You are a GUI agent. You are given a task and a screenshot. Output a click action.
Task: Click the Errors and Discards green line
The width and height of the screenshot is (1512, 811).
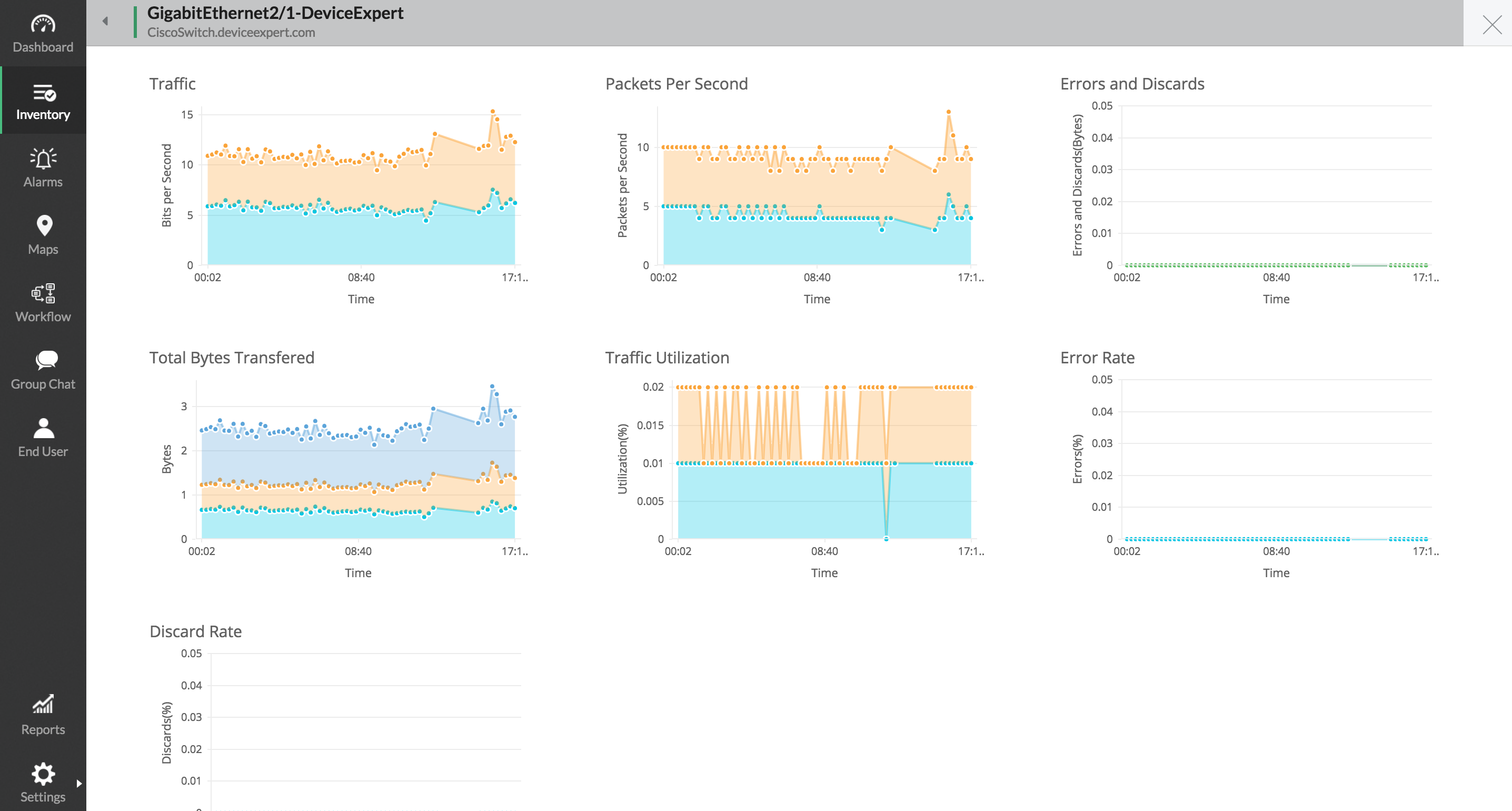[1232, 265]
